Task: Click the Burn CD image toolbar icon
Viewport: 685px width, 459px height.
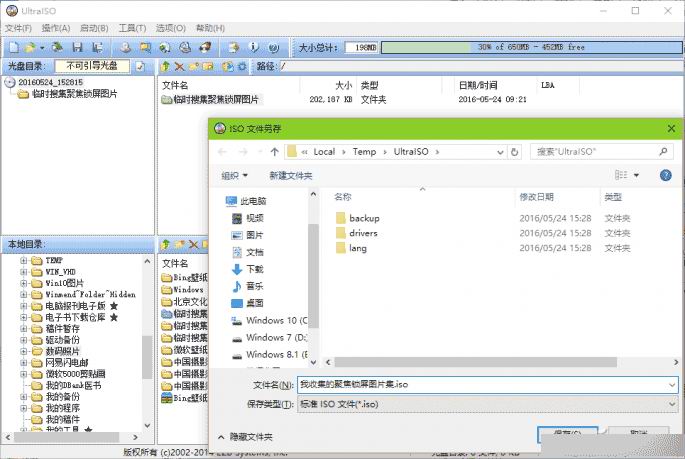Action: [x=205, y=47]
